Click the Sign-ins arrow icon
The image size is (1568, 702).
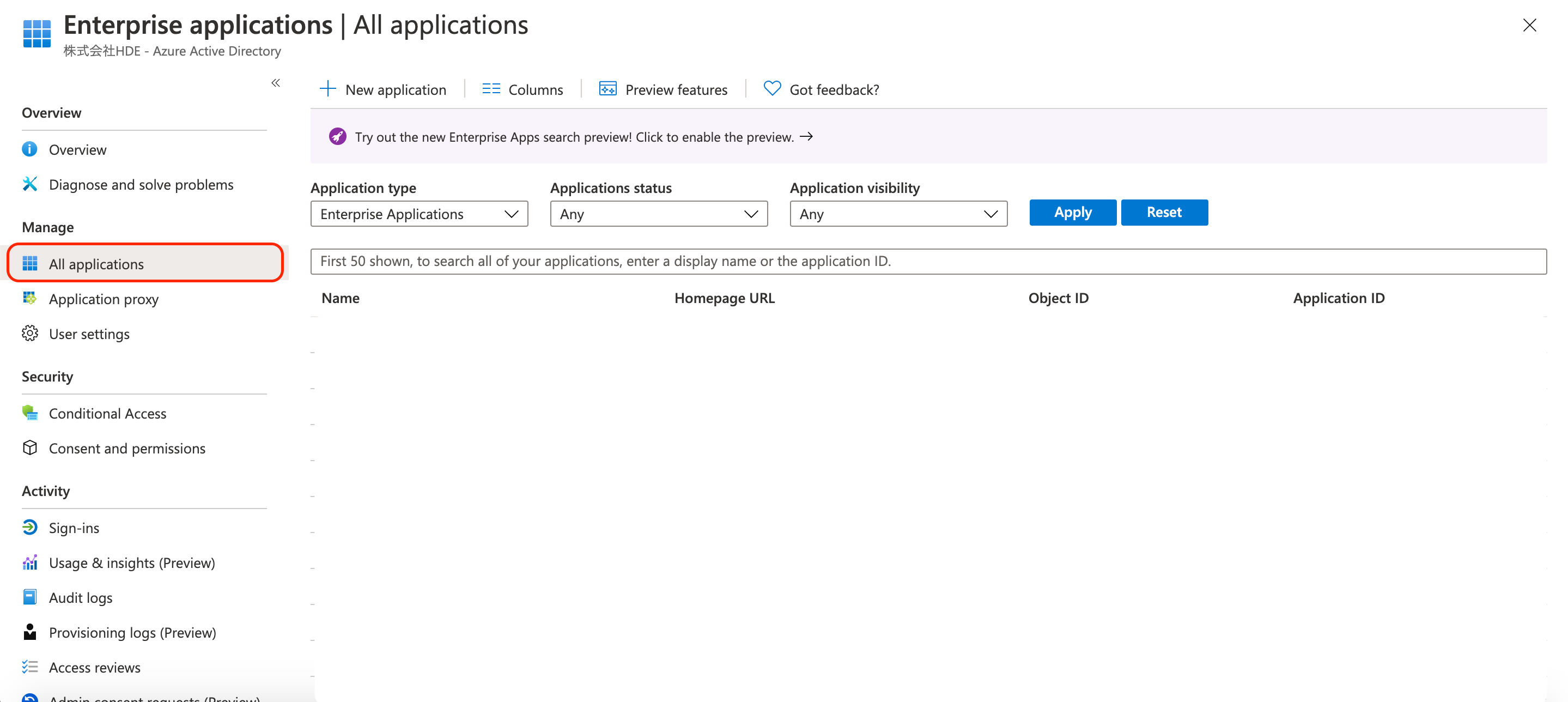[x=30, y=527]
